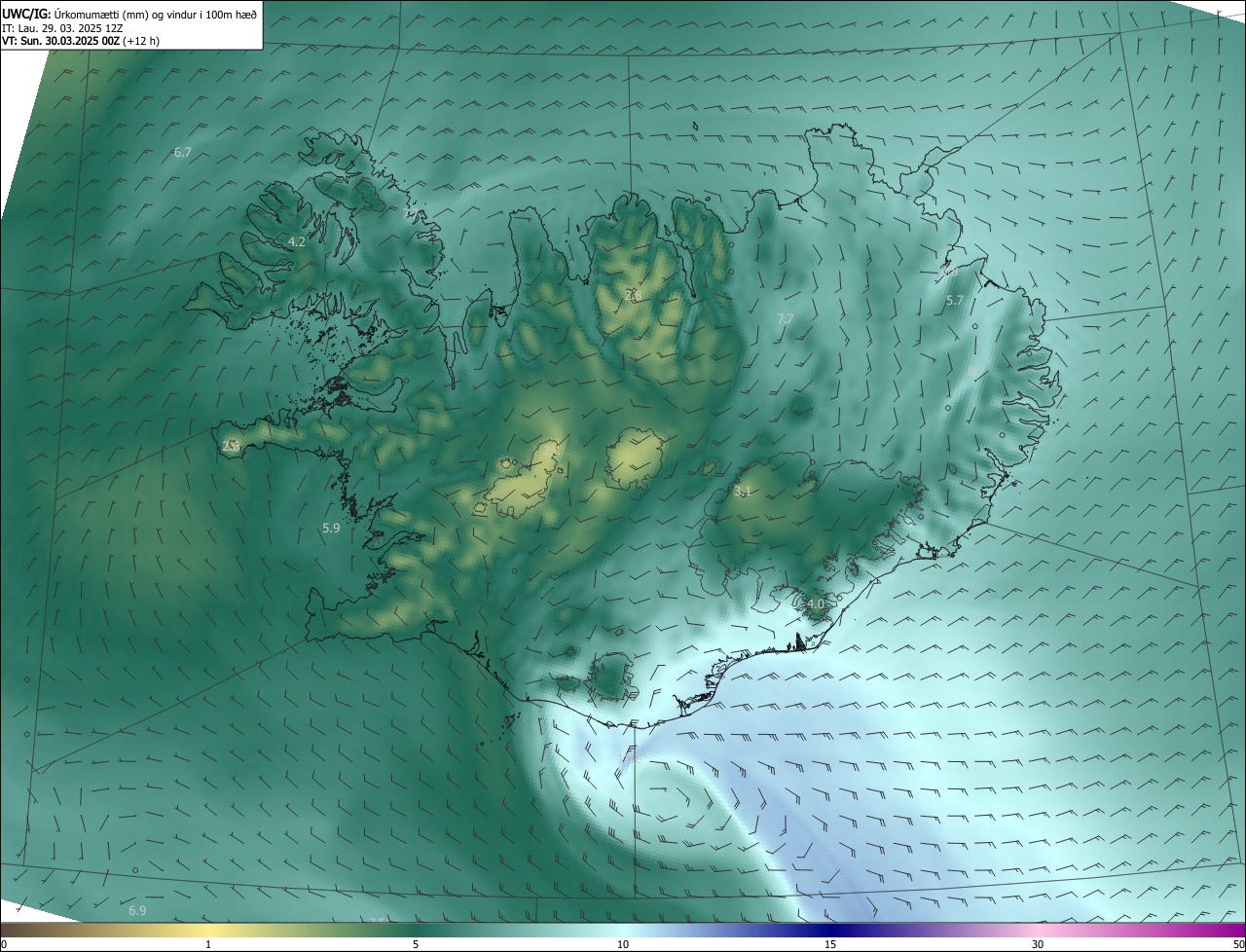This screenshot has width=1246, height=952.
Task: Click the 4.0 value on the map
Action: click(815, 604)
